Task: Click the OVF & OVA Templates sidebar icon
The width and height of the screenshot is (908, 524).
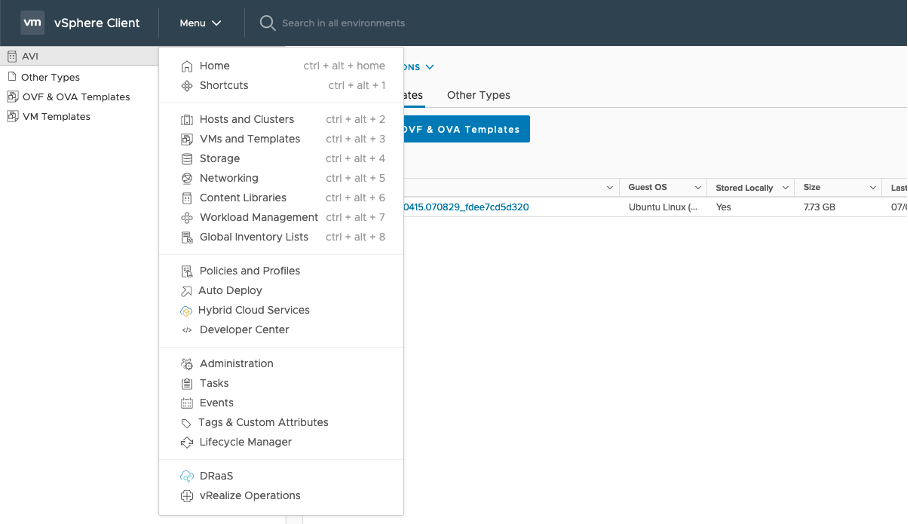Action: pos(12,97)
